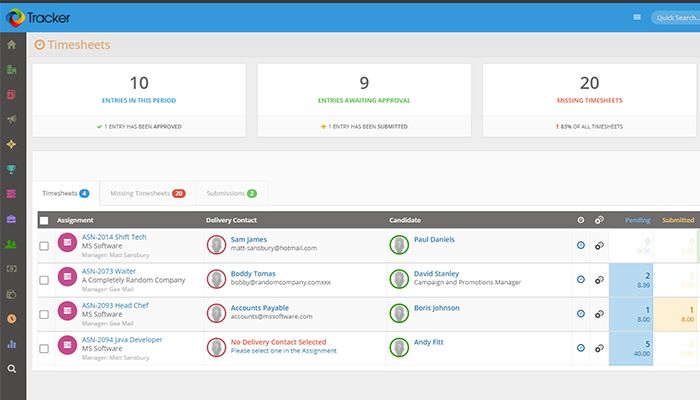Open ASN-2073 Waiter assignment link
This screenshot has height=400, width=700.
(108, 271)
